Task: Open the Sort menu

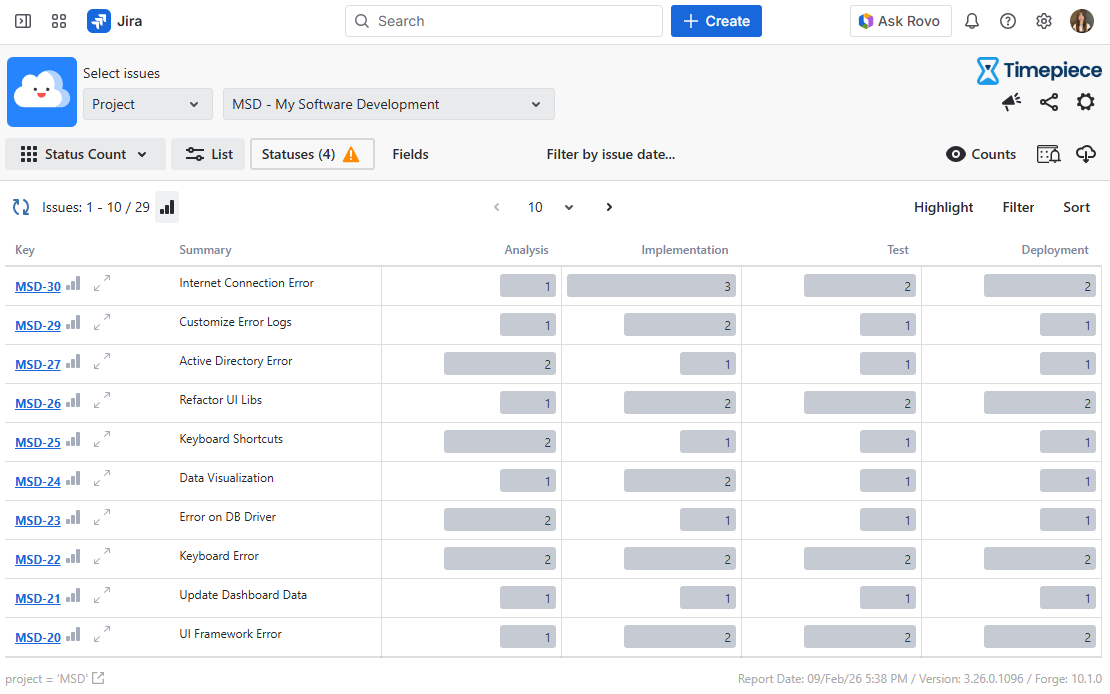Action: [x=1076, y=207]
